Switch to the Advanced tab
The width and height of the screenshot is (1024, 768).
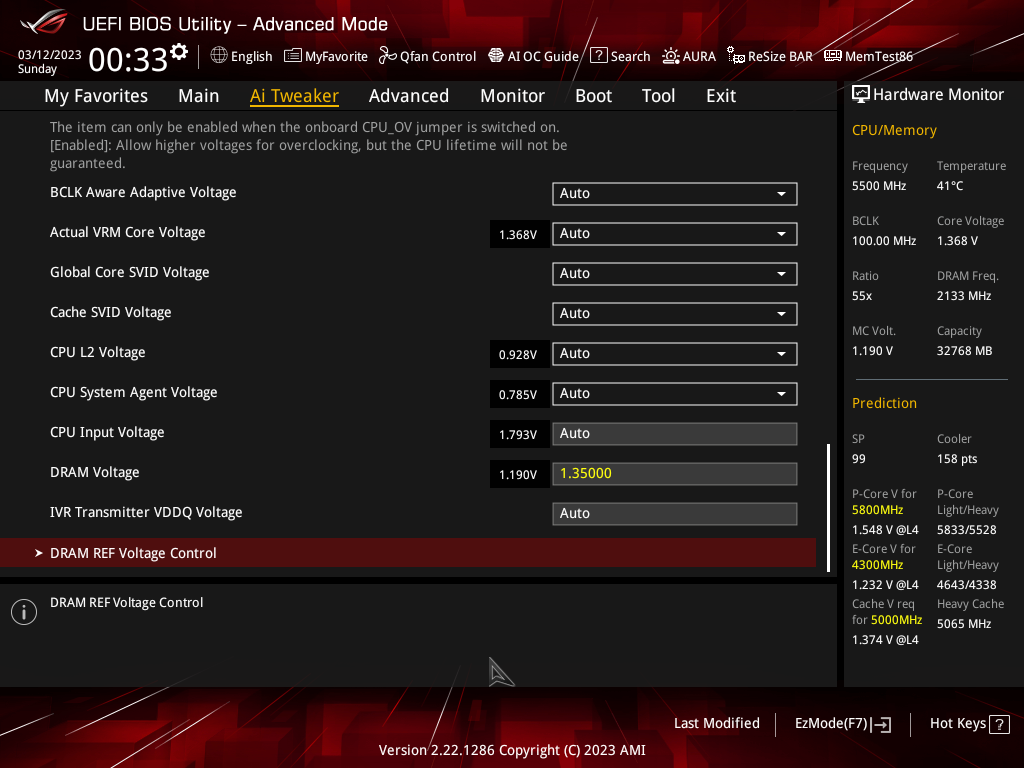pos(409,96)
